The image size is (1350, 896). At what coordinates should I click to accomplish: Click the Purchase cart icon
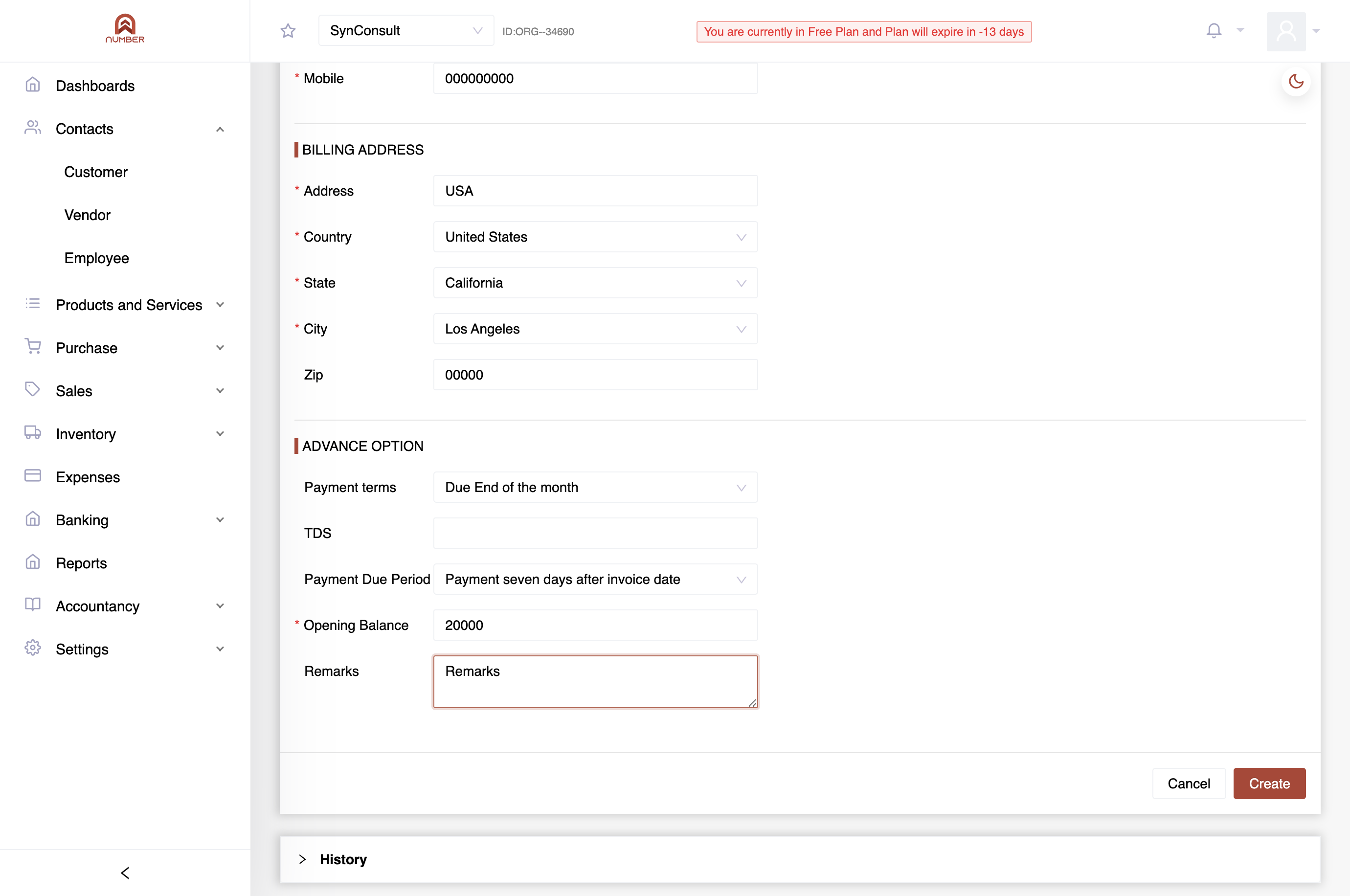[33, 347]
